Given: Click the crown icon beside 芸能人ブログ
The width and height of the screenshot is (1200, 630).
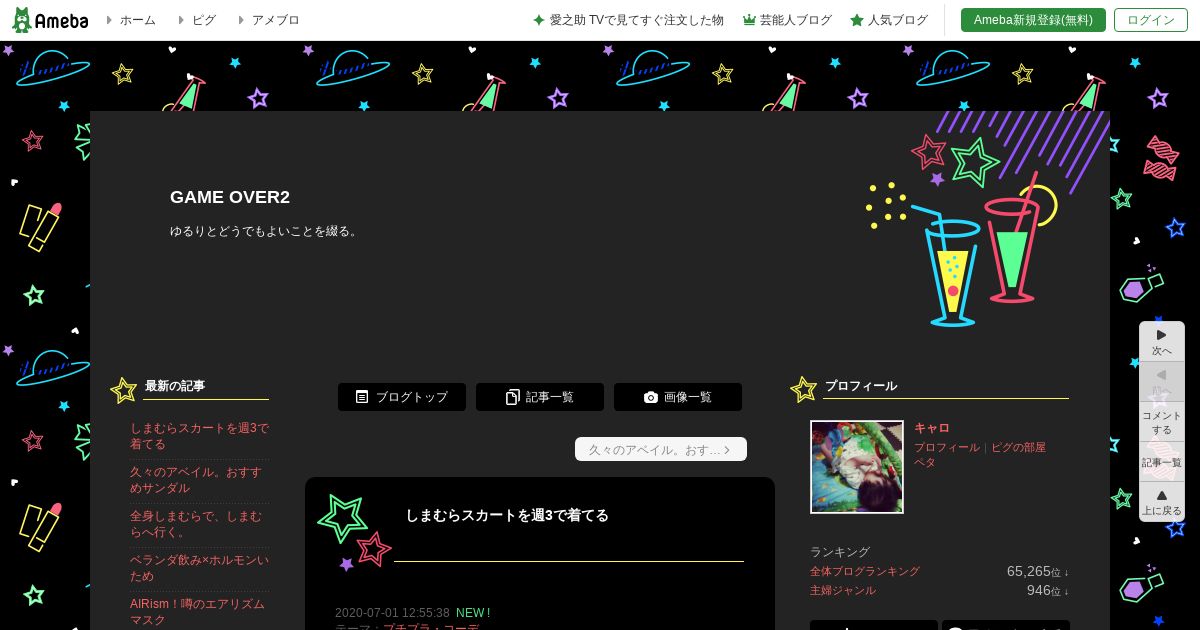Looking at the screenshot, I should pos(749,20).
